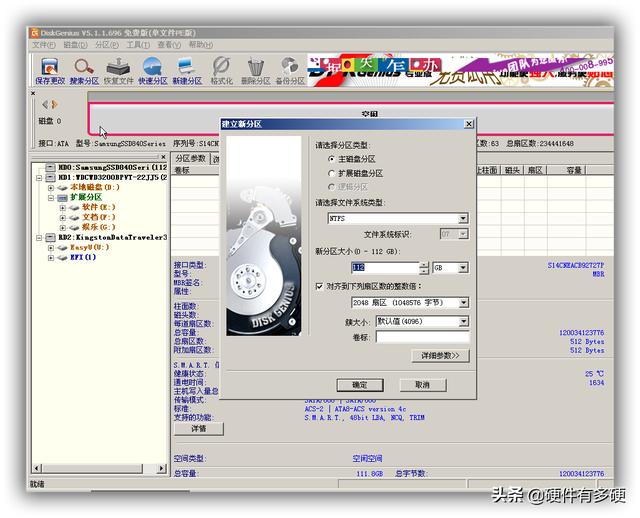
Task: Click the volume label (卷标) input field
Action: coord(422,337)
